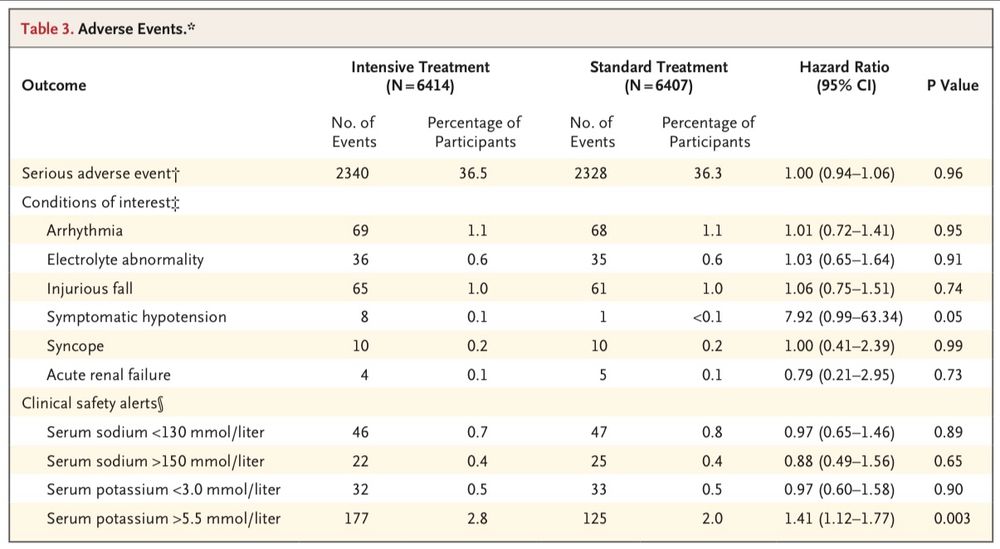Select the Injurious fall row label
The width and height of the screenshot is (1000, 549).
point(89,289)
